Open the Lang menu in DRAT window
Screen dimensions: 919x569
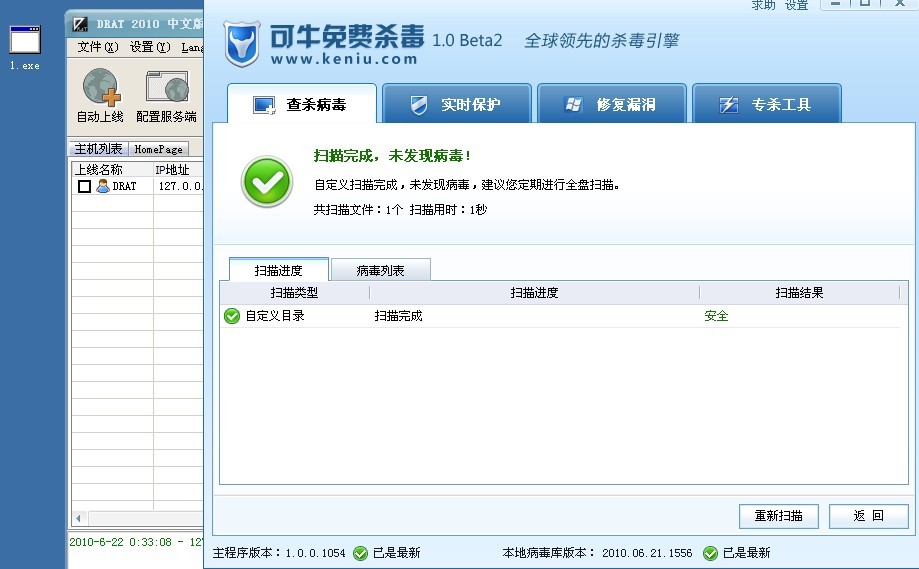(x=192, y=47)
